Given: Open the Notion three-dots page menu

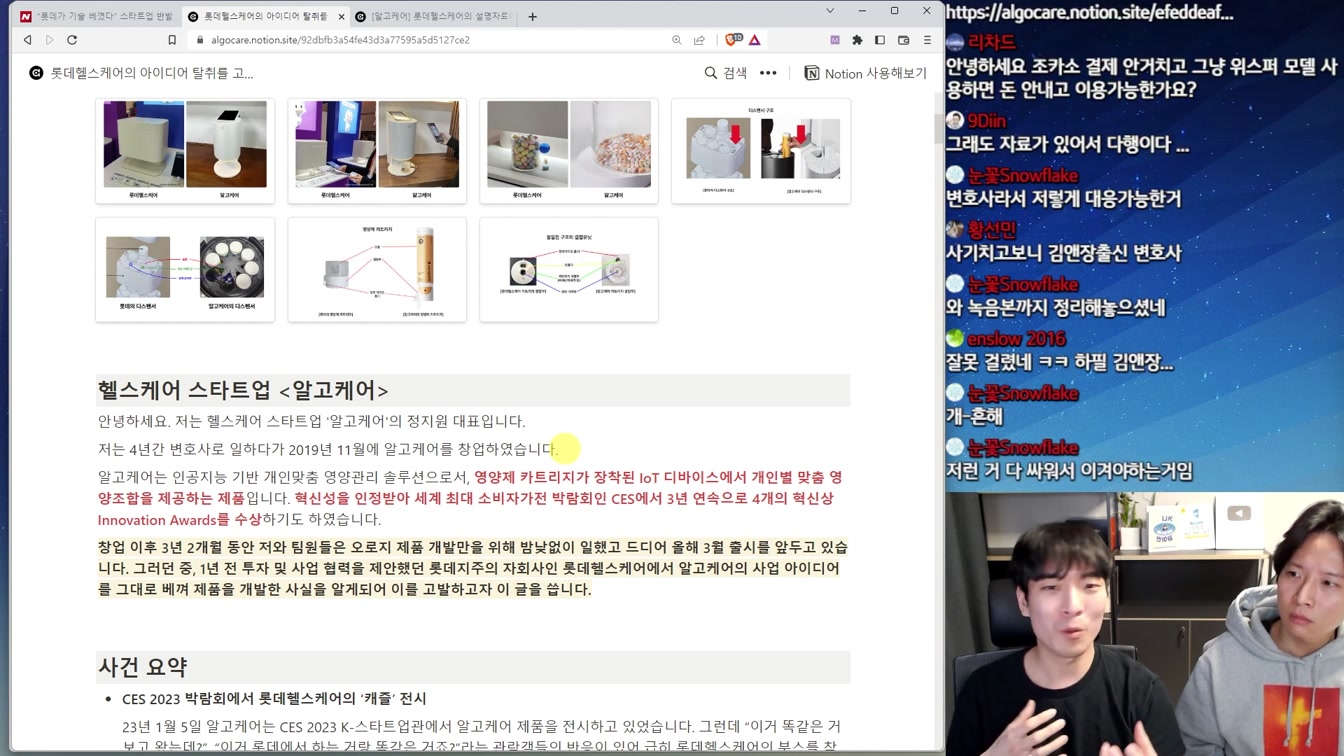Looking at the screenshot, I should coord(768,73).
